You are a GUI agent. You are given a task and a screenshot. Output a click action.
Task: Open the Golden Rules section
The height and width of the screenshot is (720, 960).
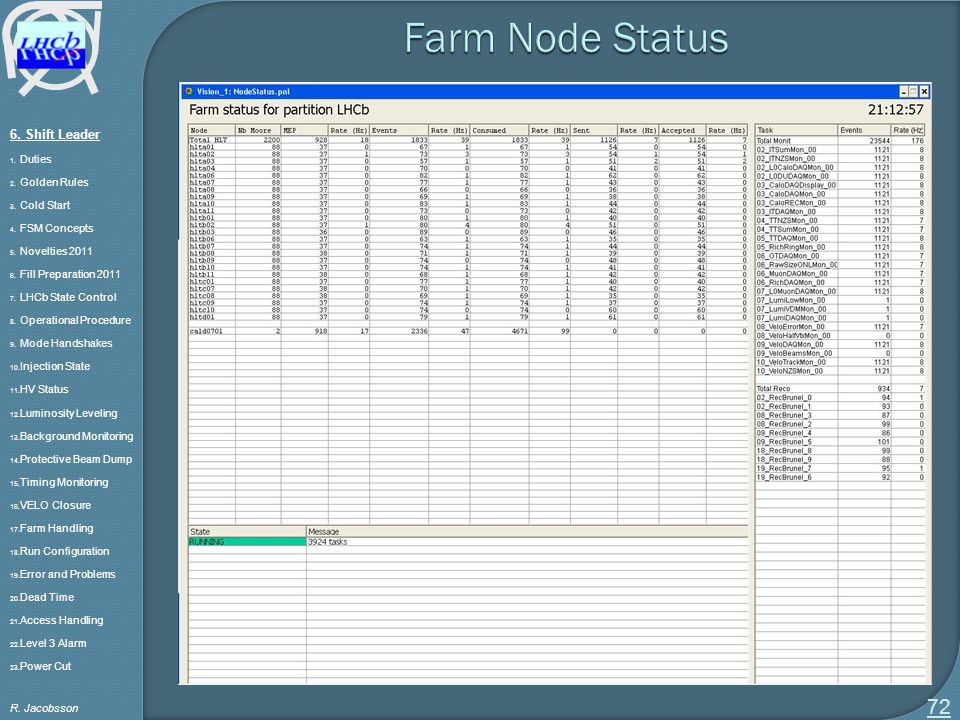pos(54,182)
